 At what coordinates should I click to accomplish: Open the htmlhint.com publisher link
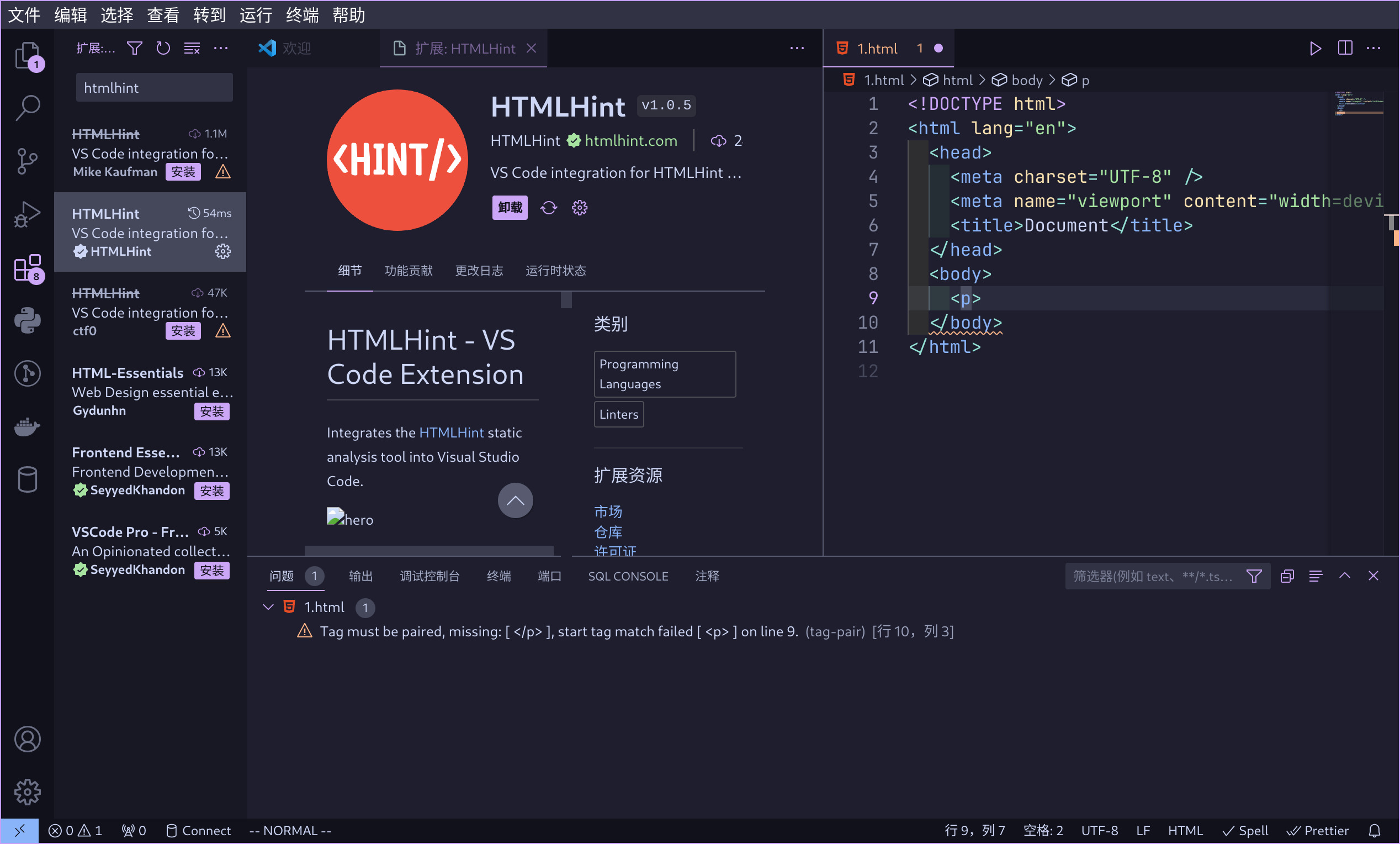pos(630,140)
